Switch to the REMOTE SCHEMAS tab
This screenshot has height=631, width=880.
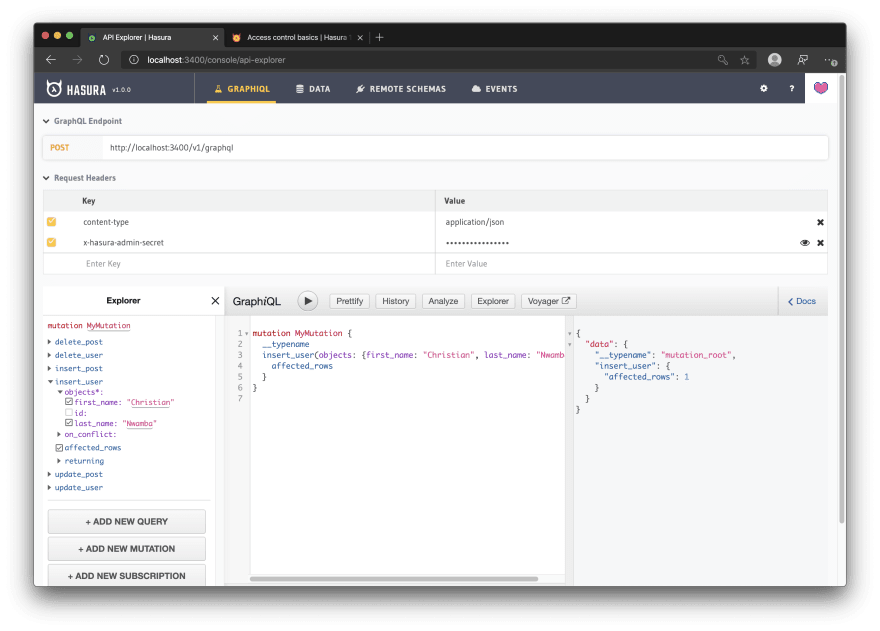tap(401, 89)
